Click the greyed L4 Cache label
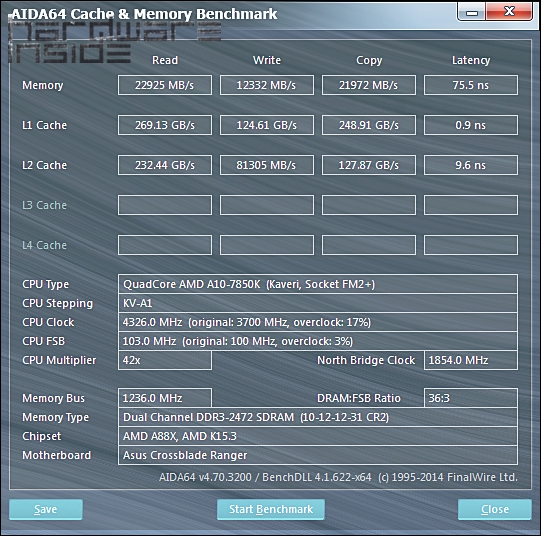 pyautogui.click(x=44, y=245)
